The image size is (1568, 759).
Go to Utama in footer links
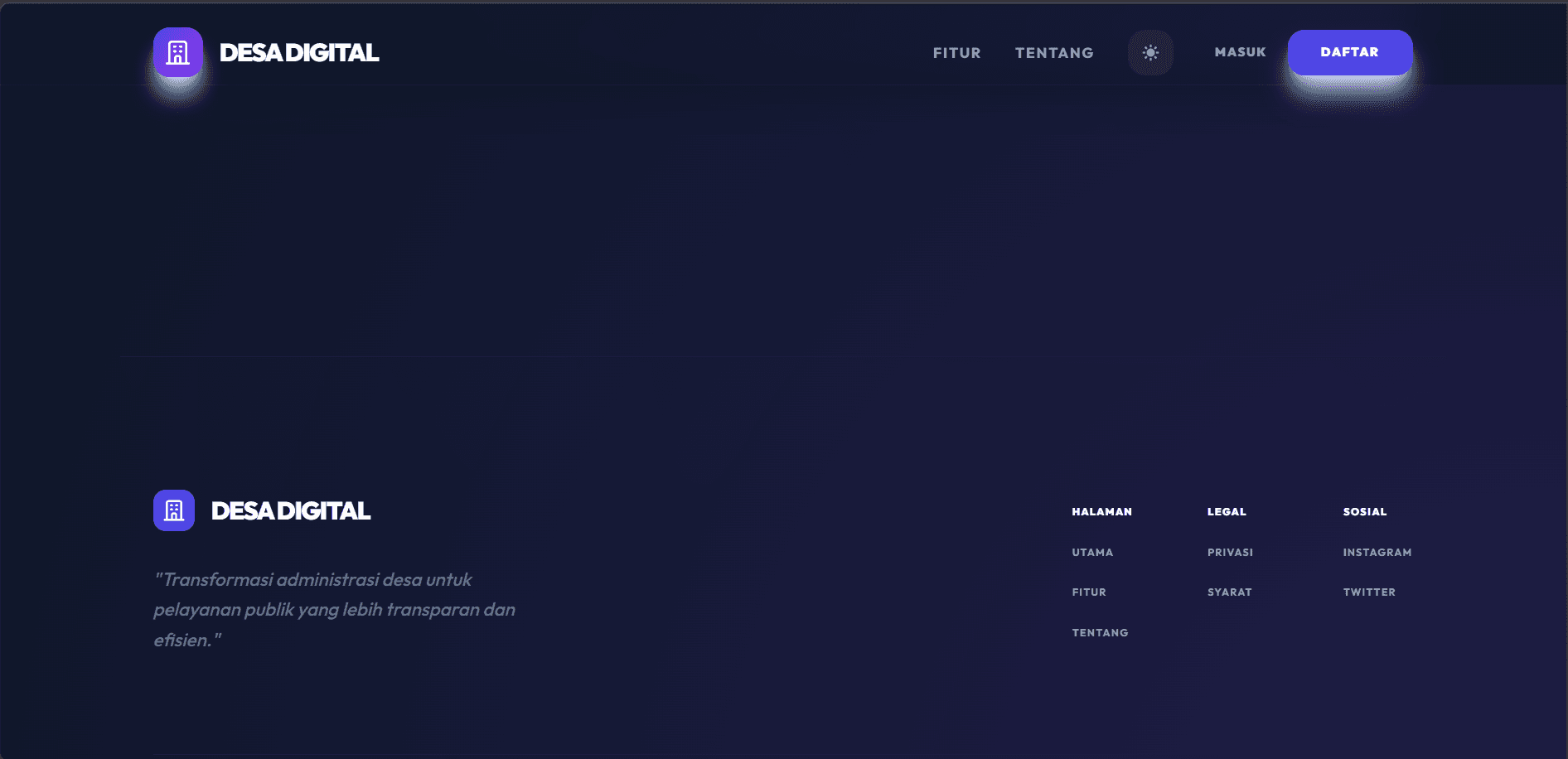point(1092,553)
